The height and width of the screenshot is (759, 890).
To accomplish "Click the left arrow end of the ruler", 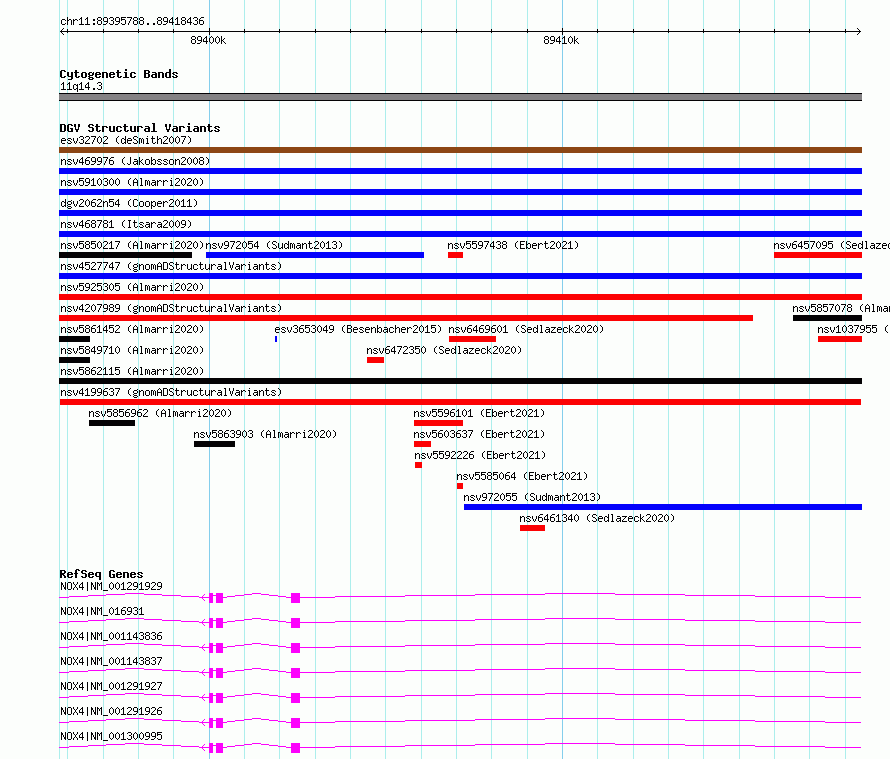I will point(63,32).
